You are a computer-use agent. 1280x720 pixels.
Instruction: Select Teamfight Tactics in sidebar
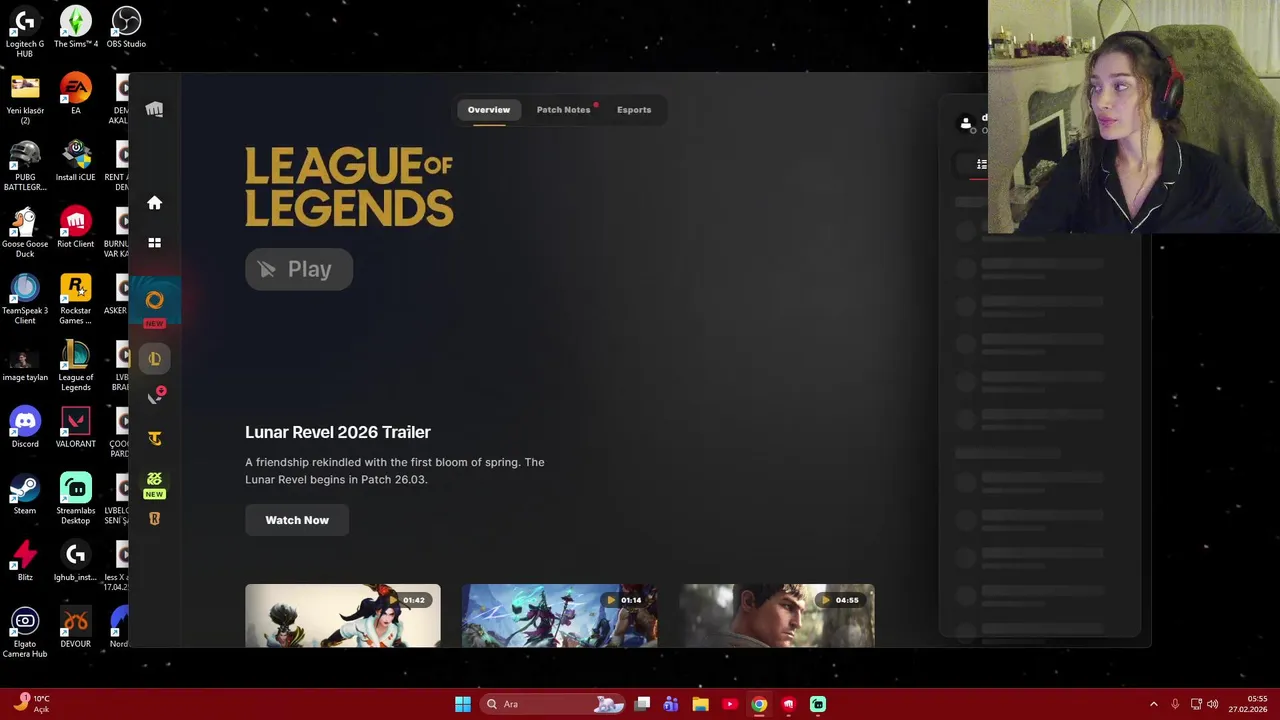[154, 438]
